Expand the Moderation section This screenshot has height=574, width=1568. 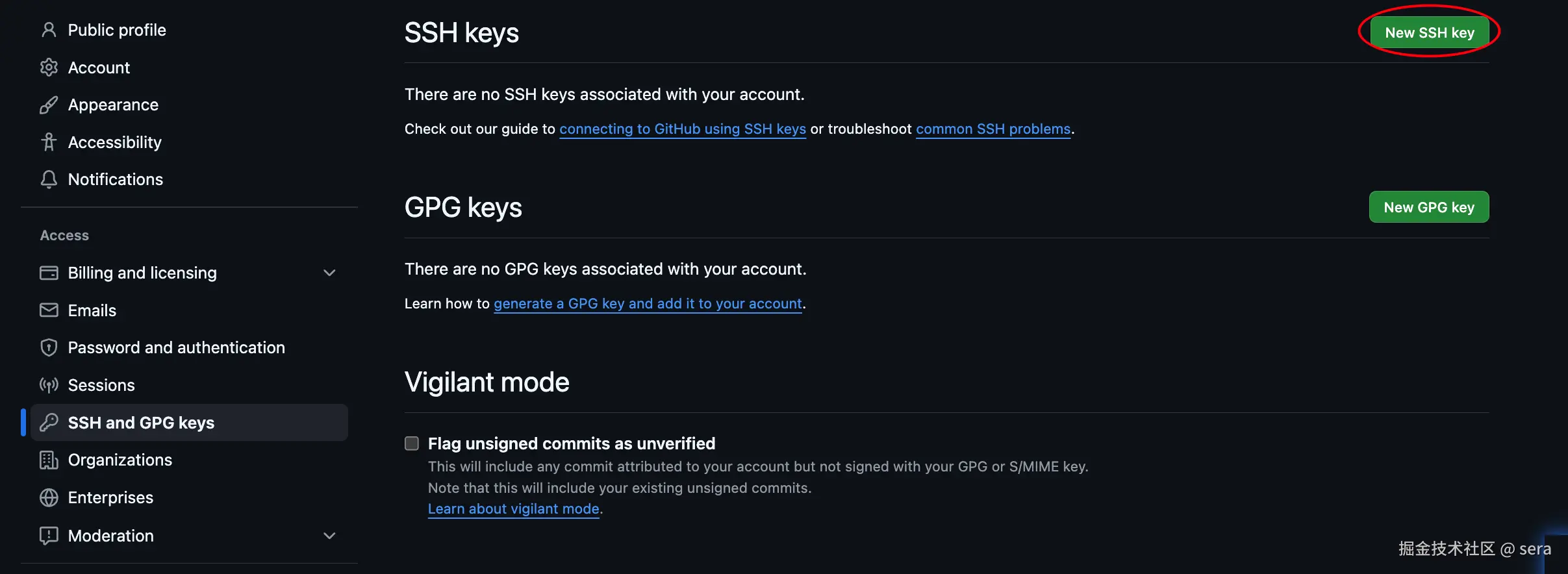tap(329, 535)
